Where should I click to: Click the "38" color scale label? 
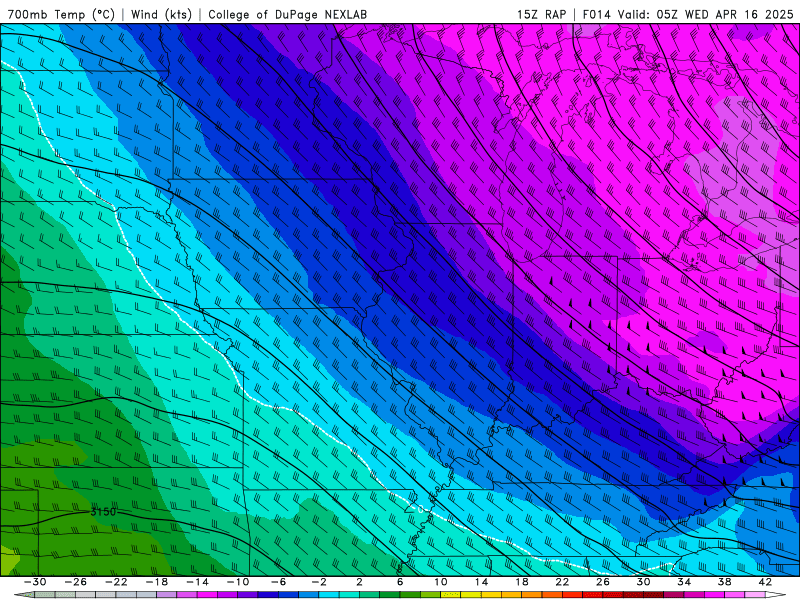pyautogui.click(x=724, y=582)
